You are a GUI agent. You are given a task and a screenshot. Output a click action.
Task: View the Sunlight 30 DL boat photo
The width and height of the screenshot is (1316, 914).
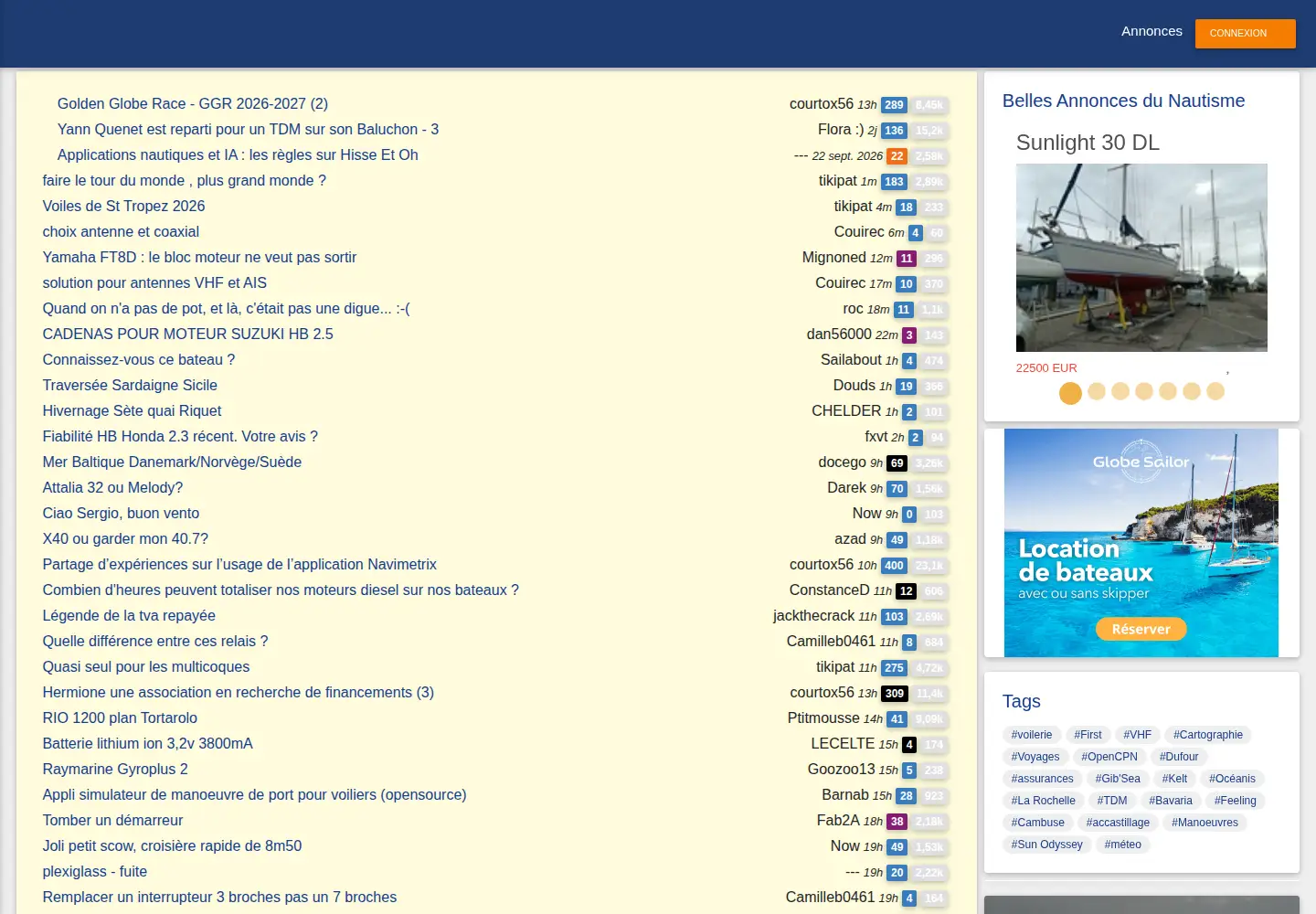(1141, 258)
